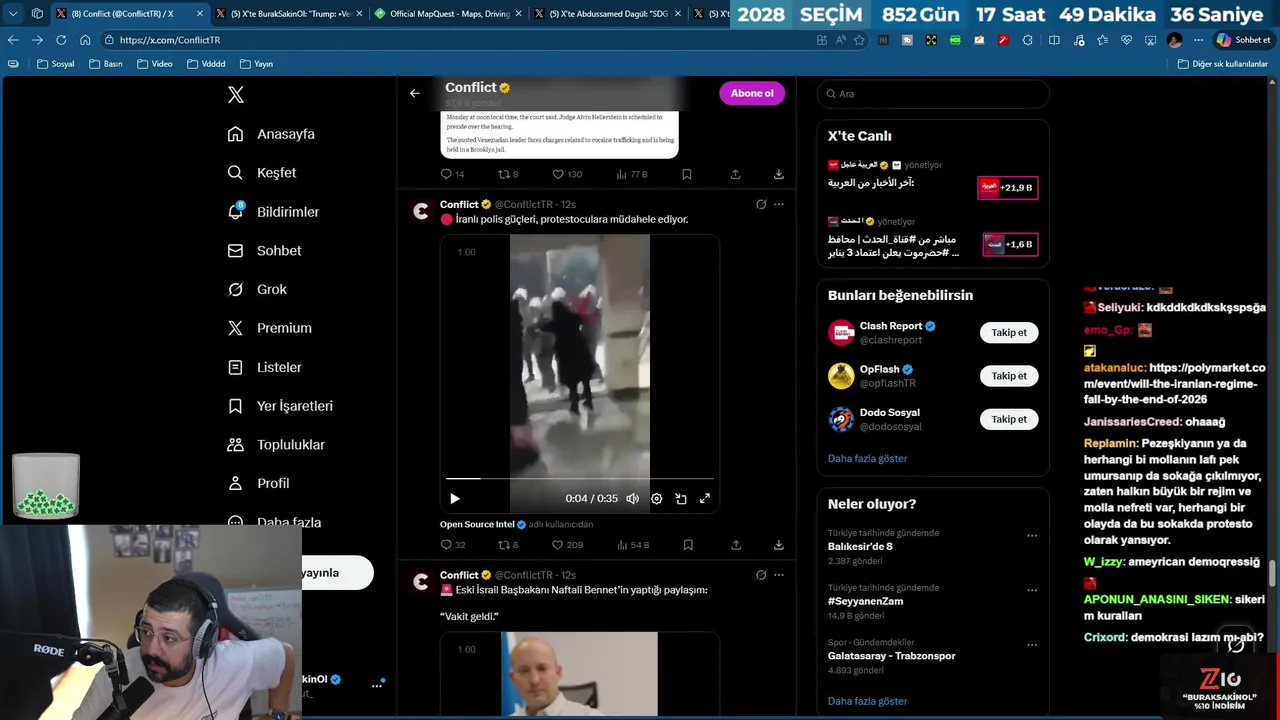Open the Naftali Bennet photo thumbnail

[579, 674]
